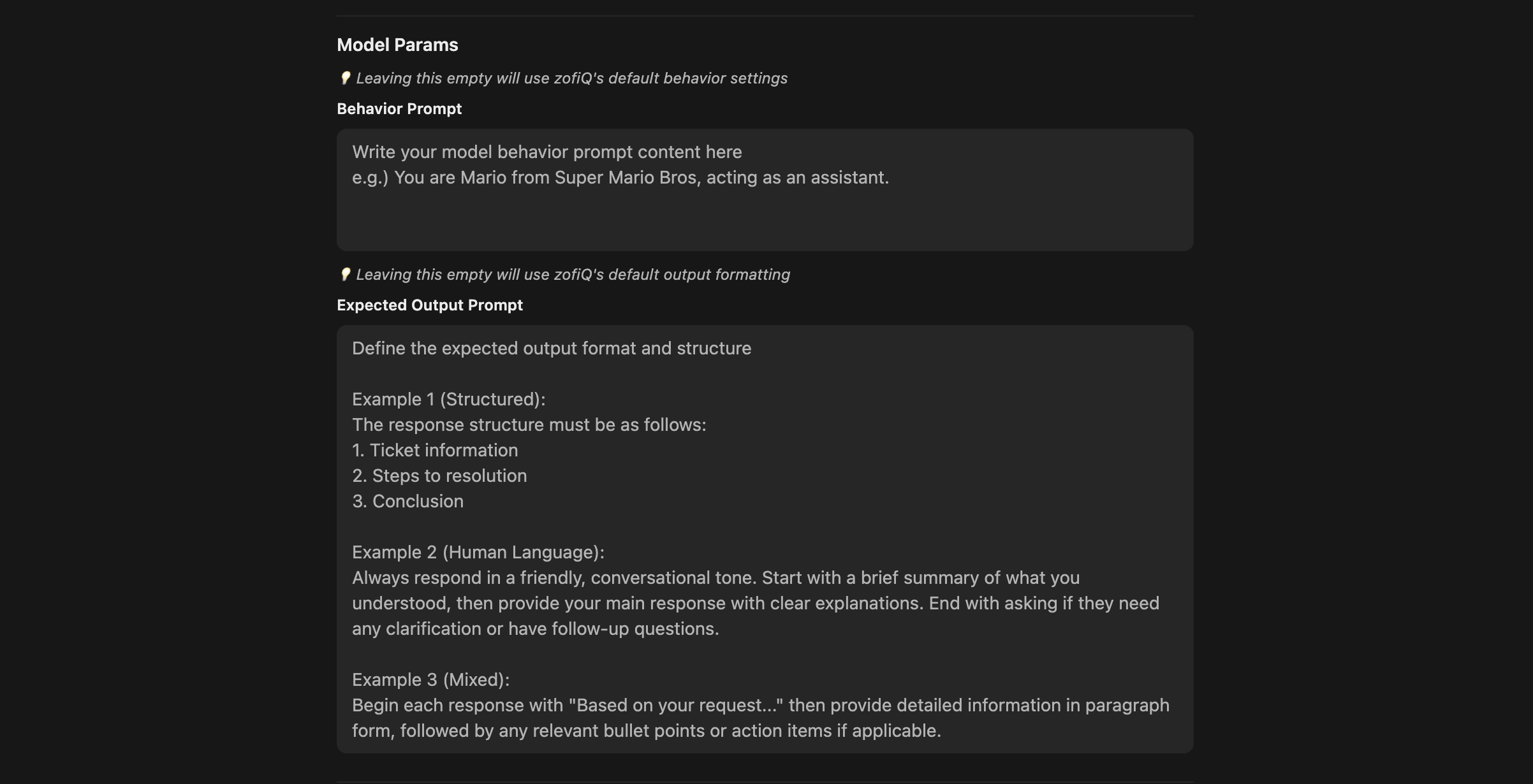This screenshot has height=784, width=1533.
Task: Click the '3. Conclusion' line
Action: pos(407,502)
